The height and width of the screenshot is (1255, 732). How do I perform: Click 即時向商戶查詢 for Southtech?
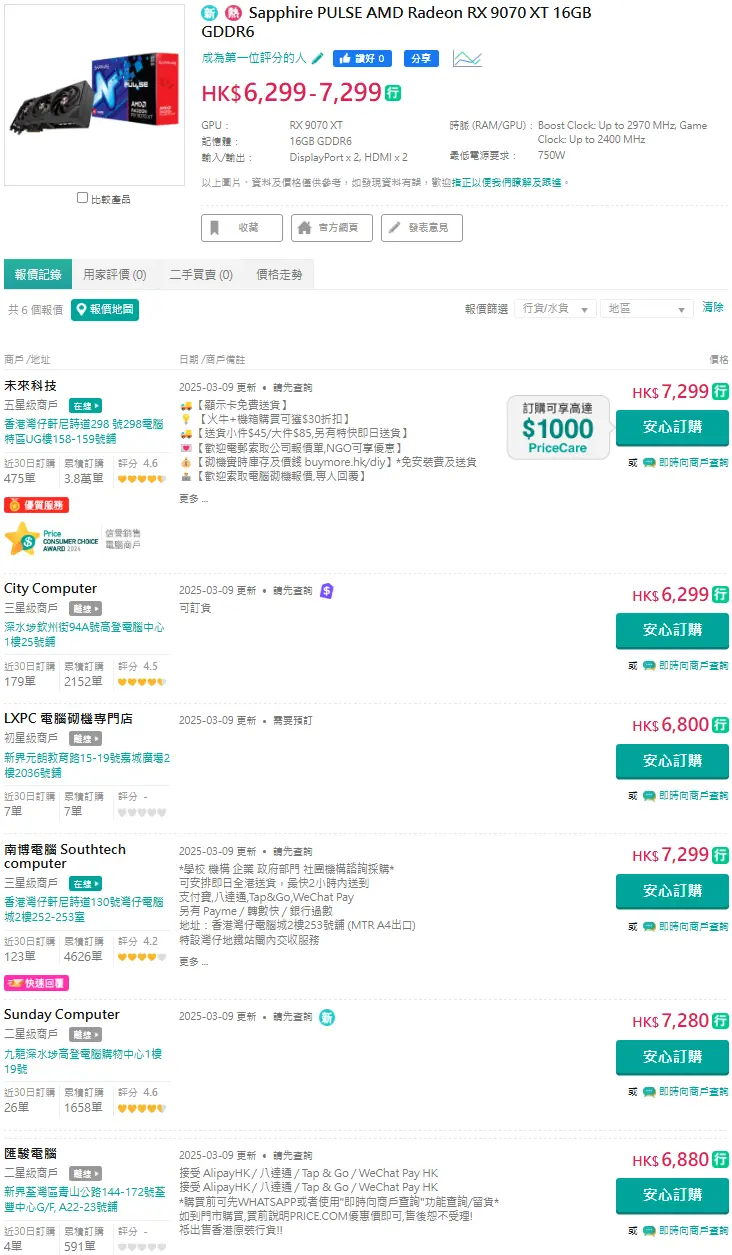pyautogui.click(x=686, y=927)
